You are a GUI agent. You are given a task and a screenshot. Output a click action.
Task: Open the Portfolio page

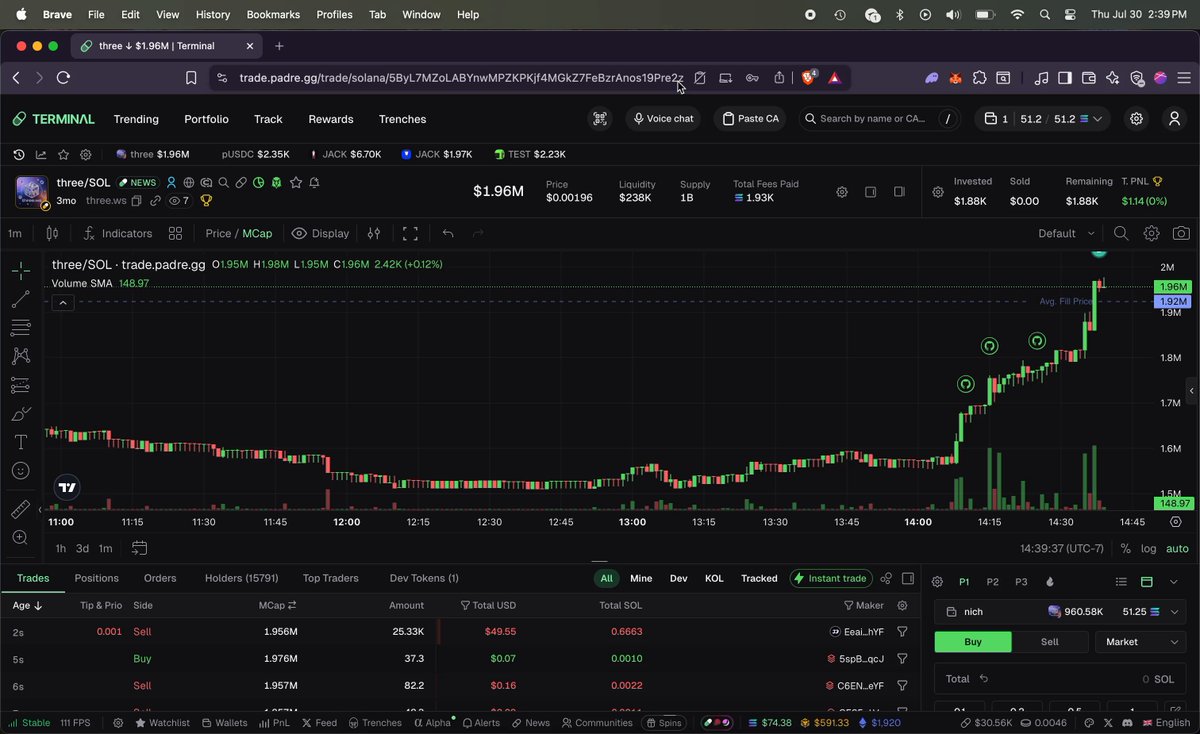pos(206,119)
